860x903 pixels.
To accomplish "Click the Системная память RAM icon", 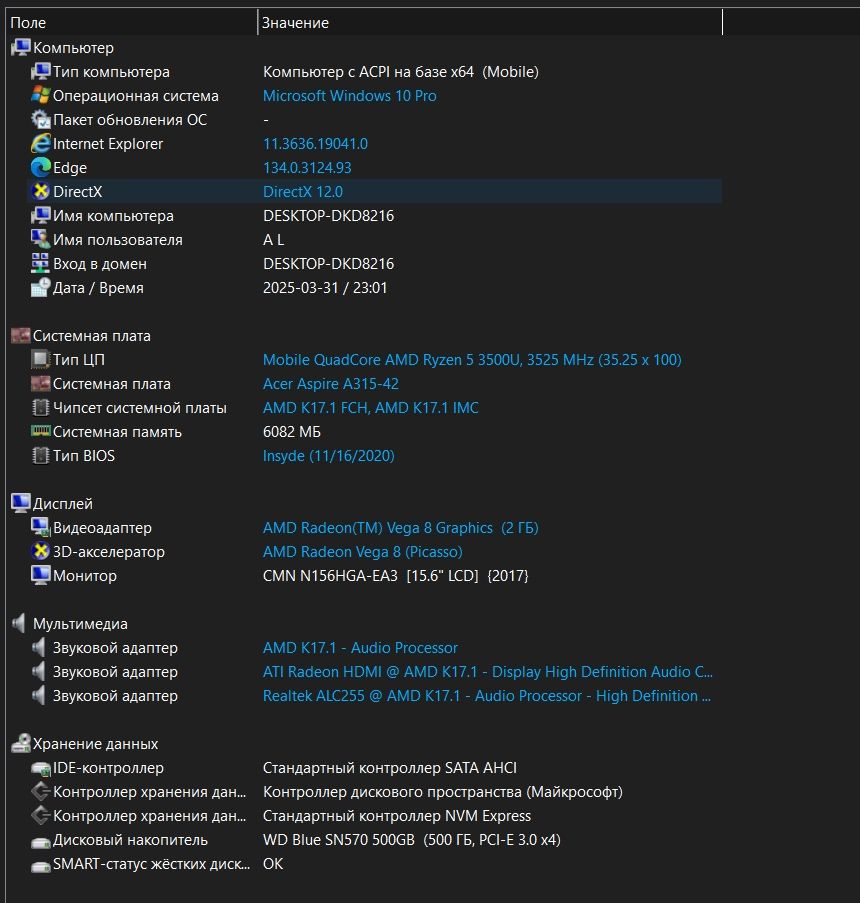I will coord(41,431).
